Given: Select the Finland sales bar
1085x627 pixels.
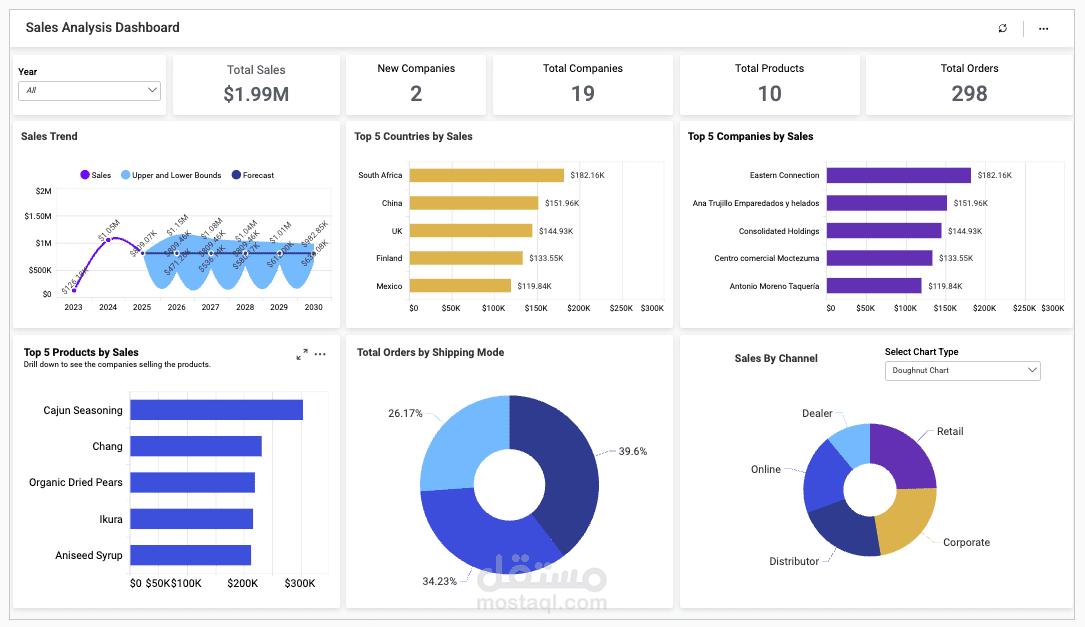Looking at the screenshot, I should (x=466, y=258).
